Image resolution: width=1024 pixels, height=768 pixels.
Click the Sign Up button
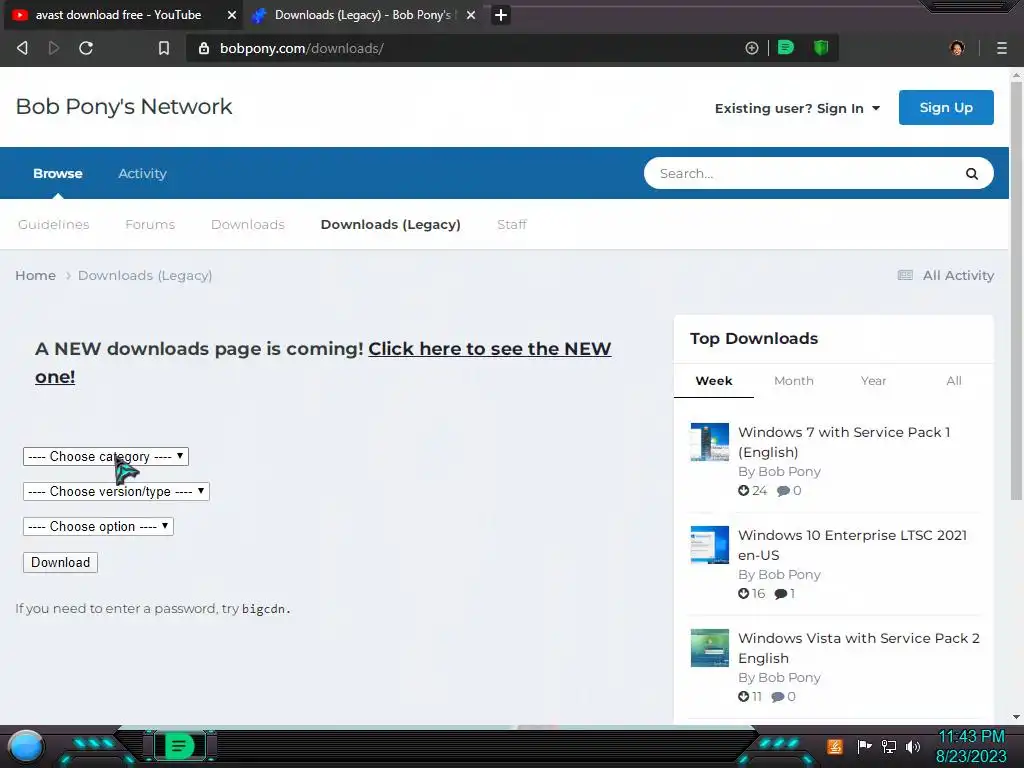(946, 107)
